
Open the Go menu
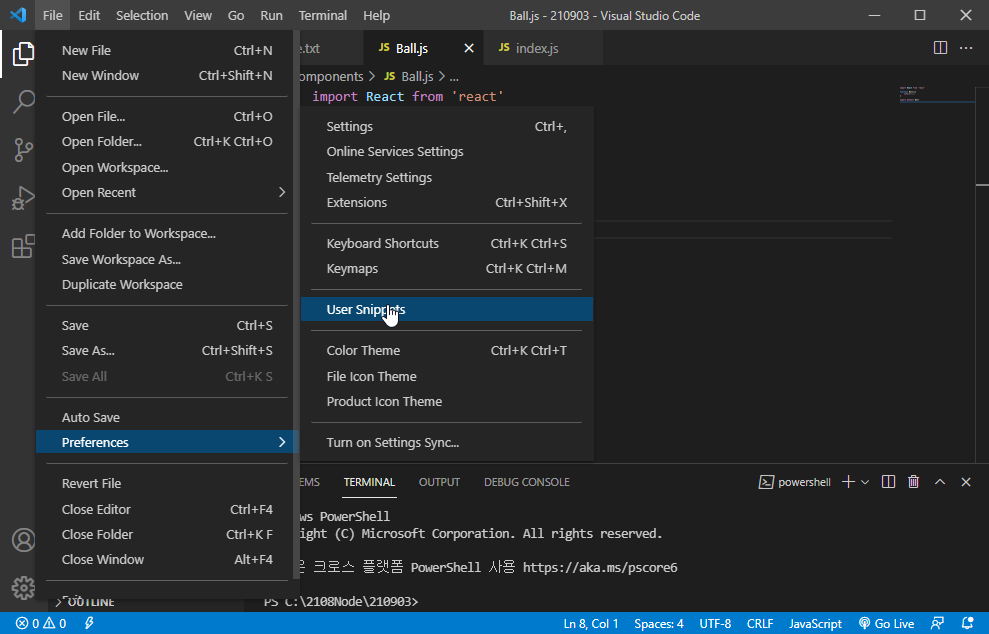(x=235, y=15)
